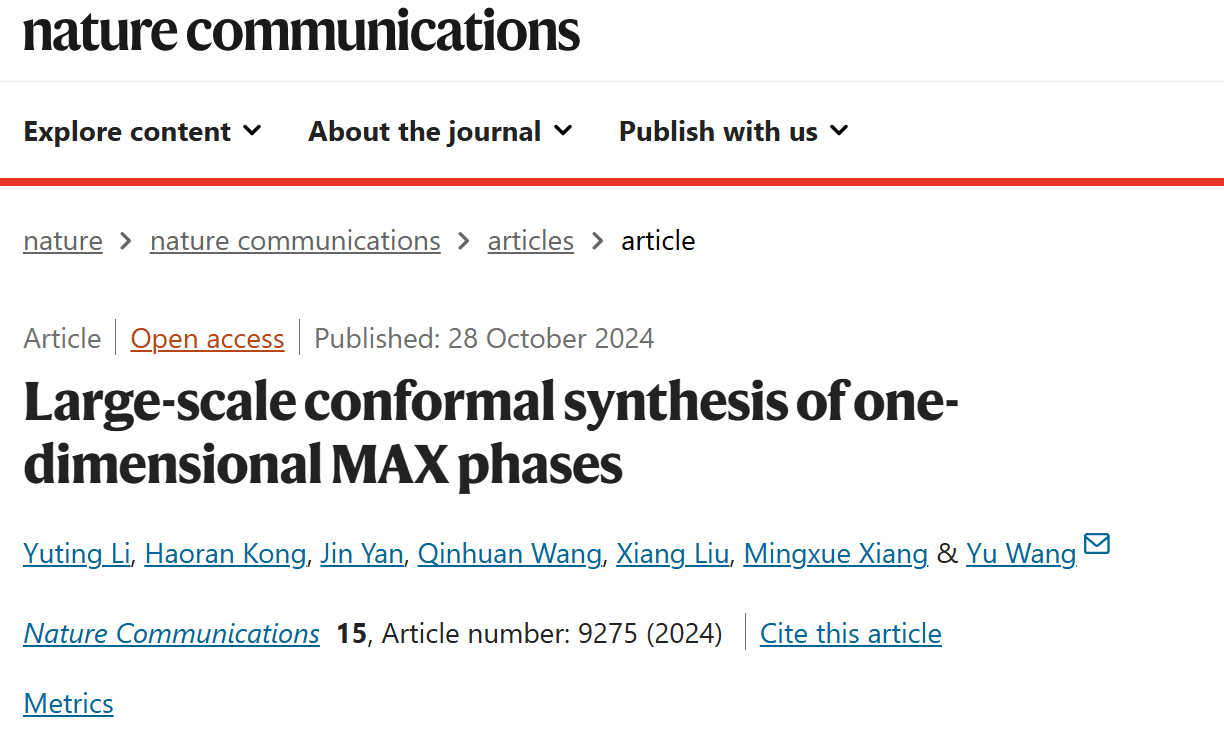Open the Metrics link
Viewport: 1224px width, 740px height.
tap(68, 703)
